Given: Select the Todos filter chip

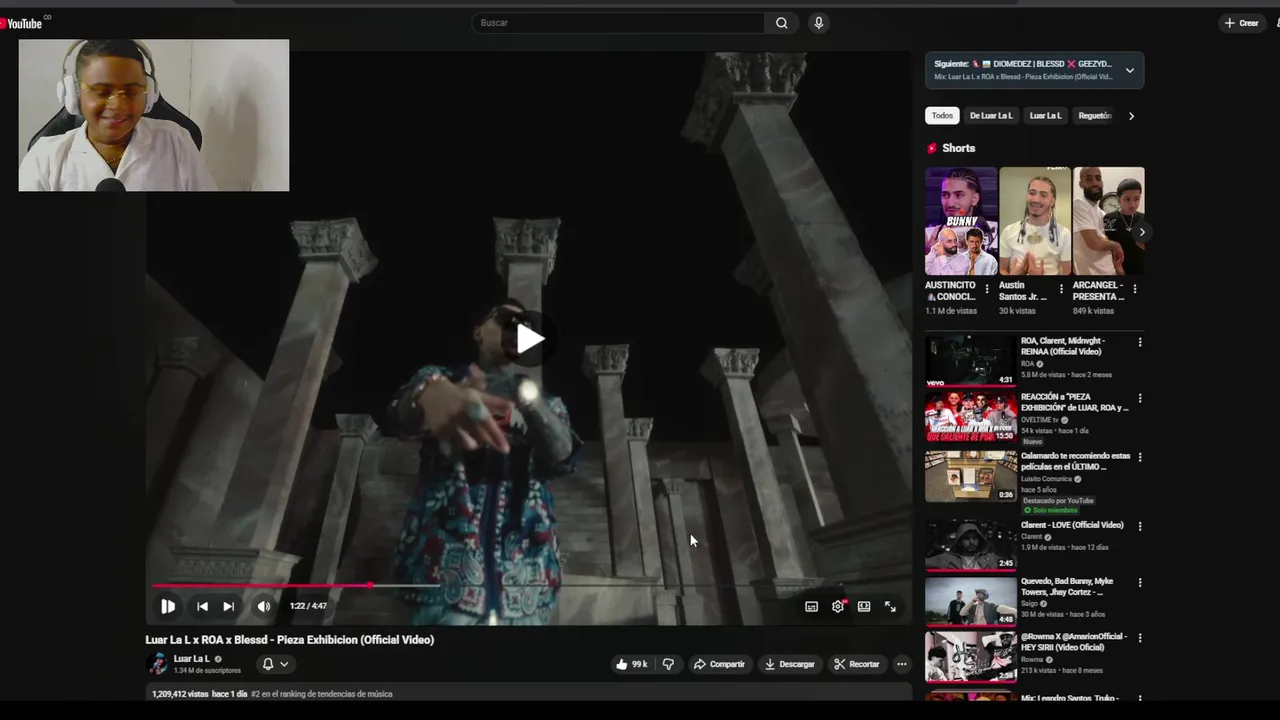Looking at the screenshot, I should [x=942, y=116].
